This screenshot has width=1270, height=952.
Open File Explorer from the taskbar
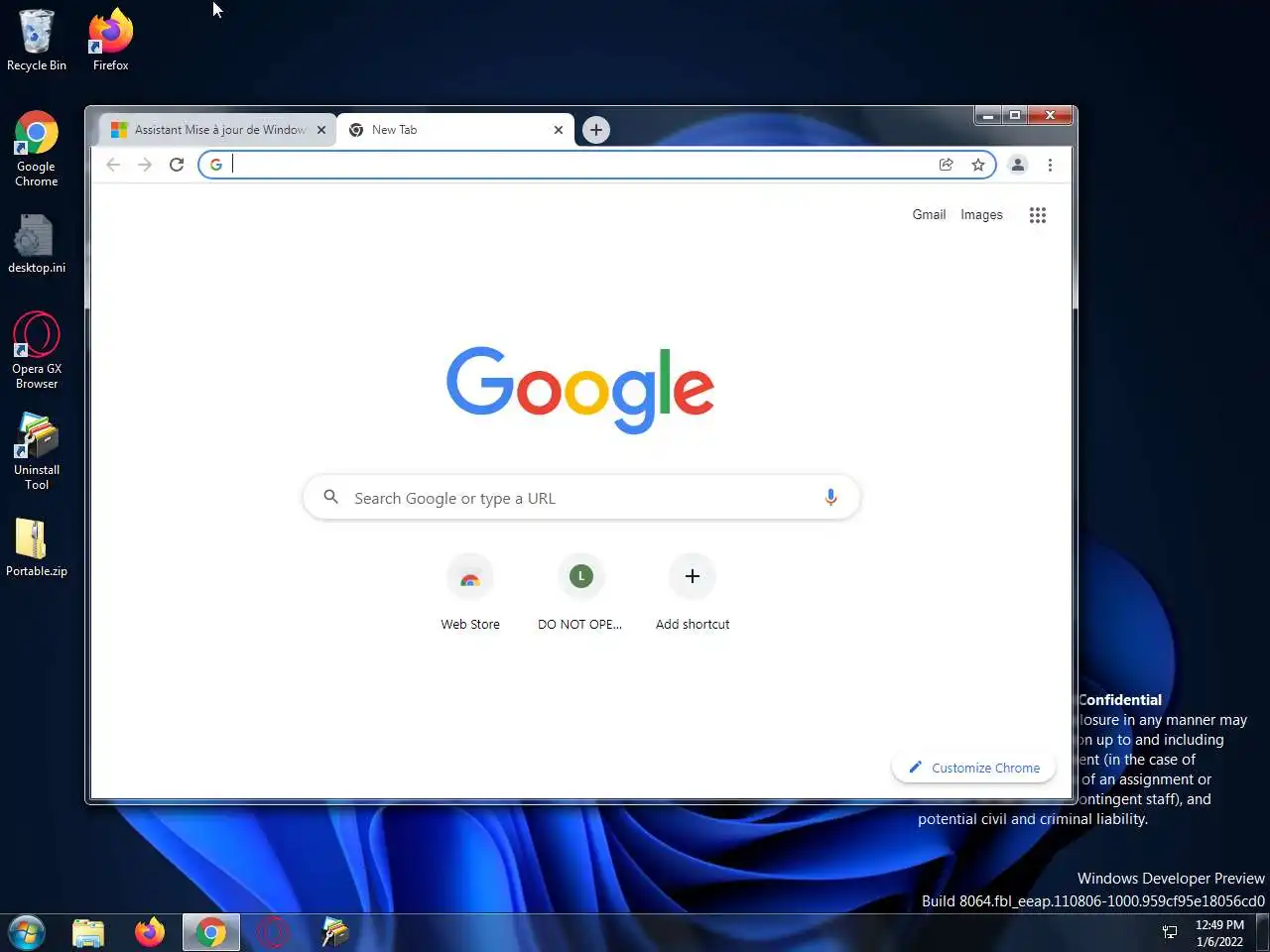88,932
